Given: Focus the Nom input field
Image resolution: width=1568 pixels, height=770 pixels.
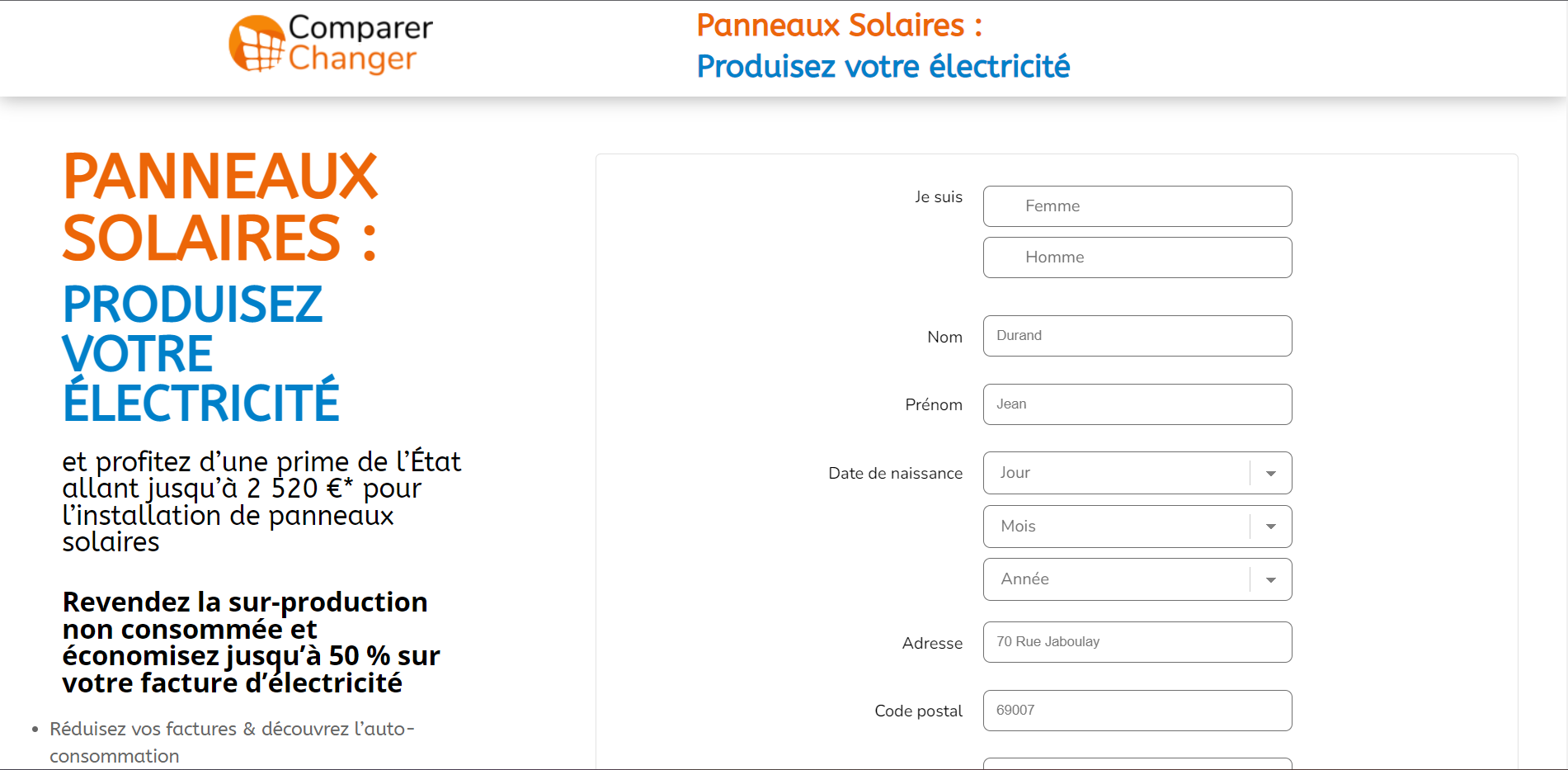Looking at the screenshot, I should point(1137,336).
